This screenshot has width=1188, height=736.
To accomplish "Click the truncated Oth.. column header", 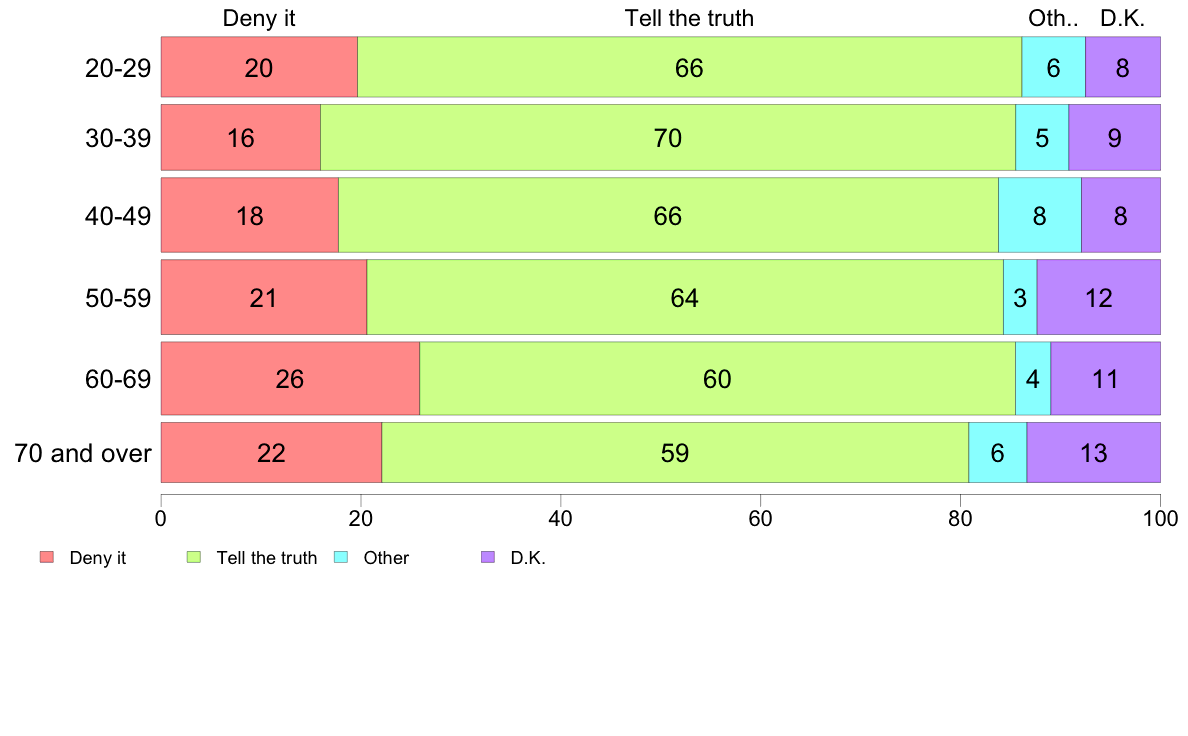I will [x=1053, y=18].
